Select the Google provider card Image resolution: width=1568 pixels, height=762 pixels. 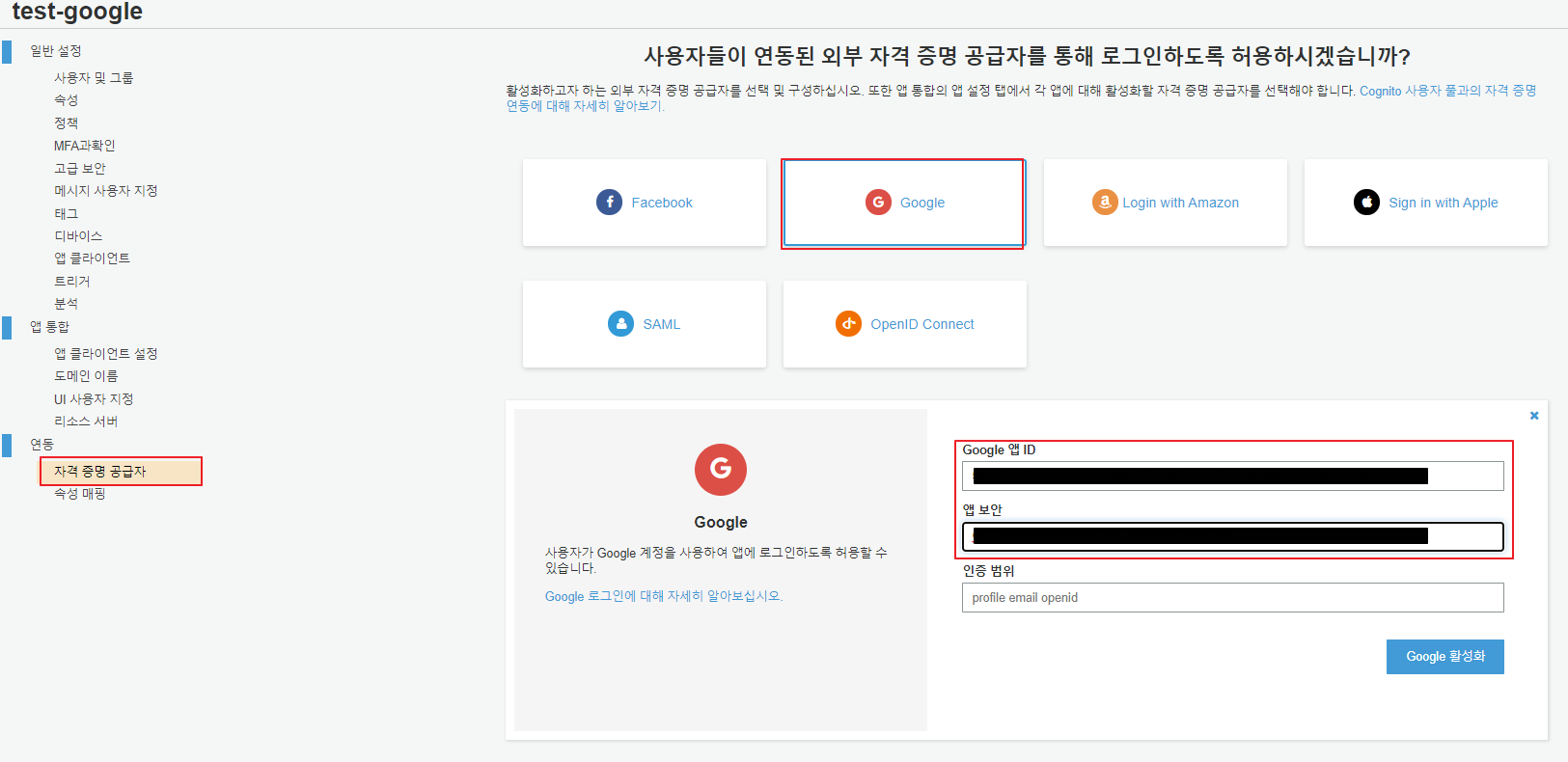904,203
